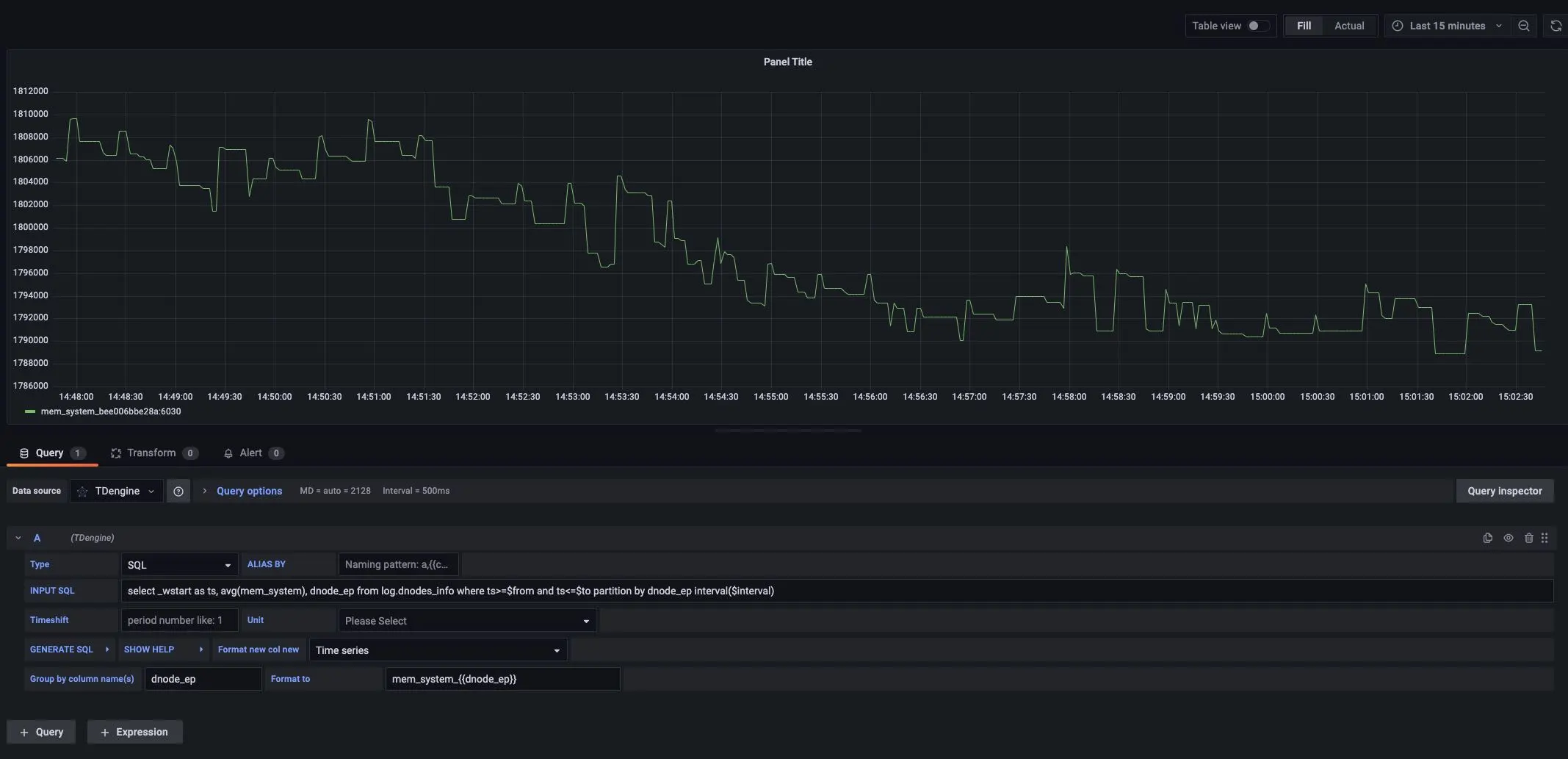Select the Actual display mode
The image size is (1568, 759).
point(1348,26)
